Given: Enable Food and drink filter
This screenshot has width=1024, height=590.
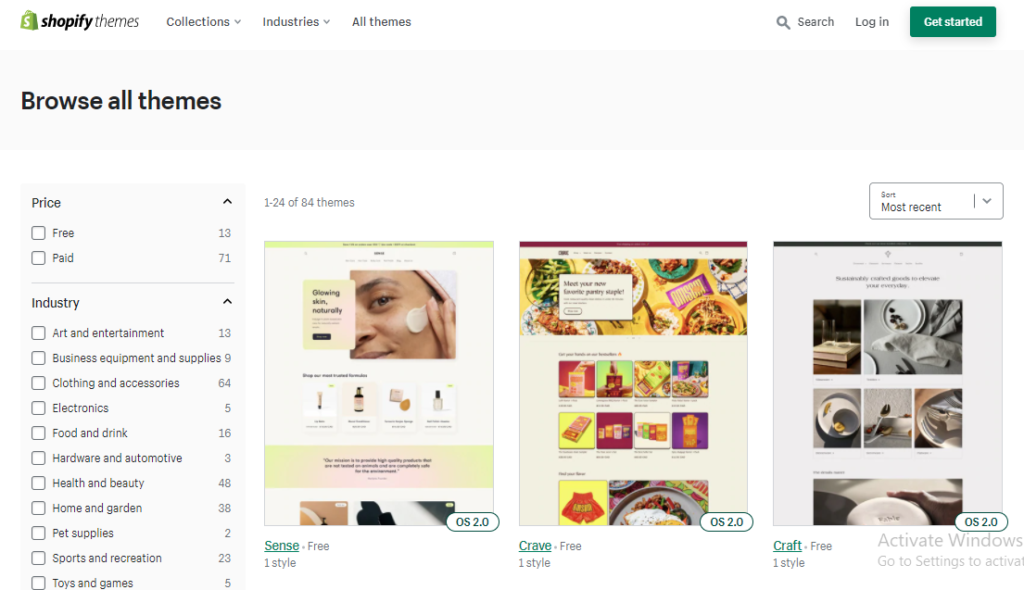Looking at the screenshot, I should tap(39, 433).
